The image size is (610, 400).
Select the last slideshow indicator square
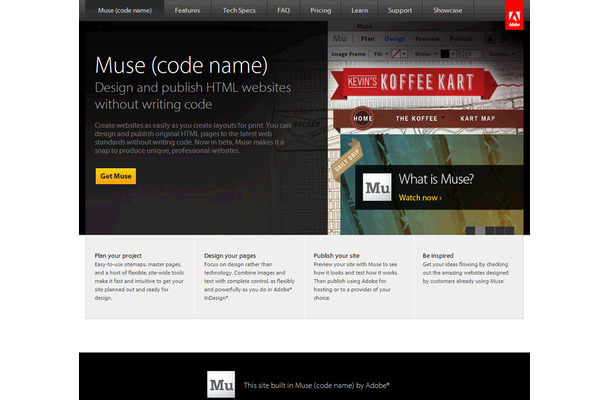509,231
